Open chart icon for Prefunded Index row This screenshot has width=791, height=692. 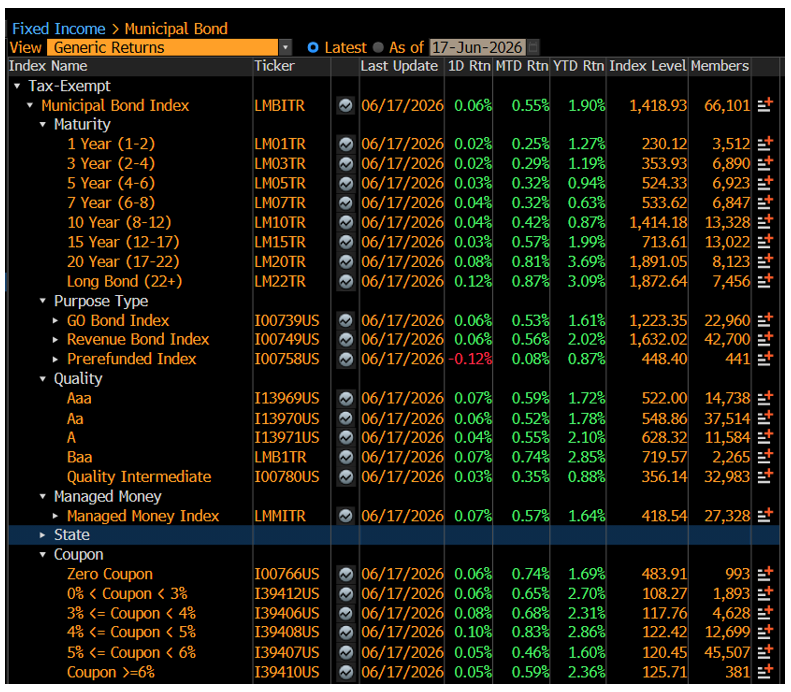tap(346, 359)
